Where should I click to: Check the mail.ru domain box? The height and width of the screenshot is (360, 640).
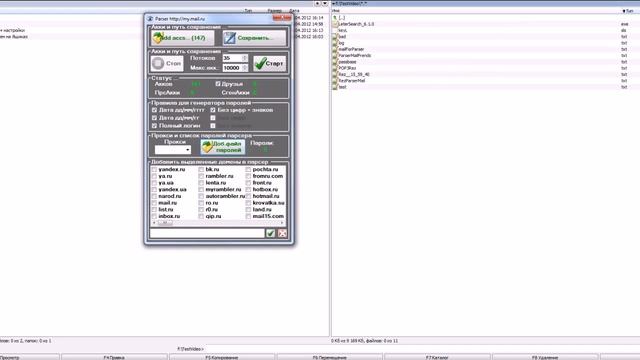tap(154, 203)
